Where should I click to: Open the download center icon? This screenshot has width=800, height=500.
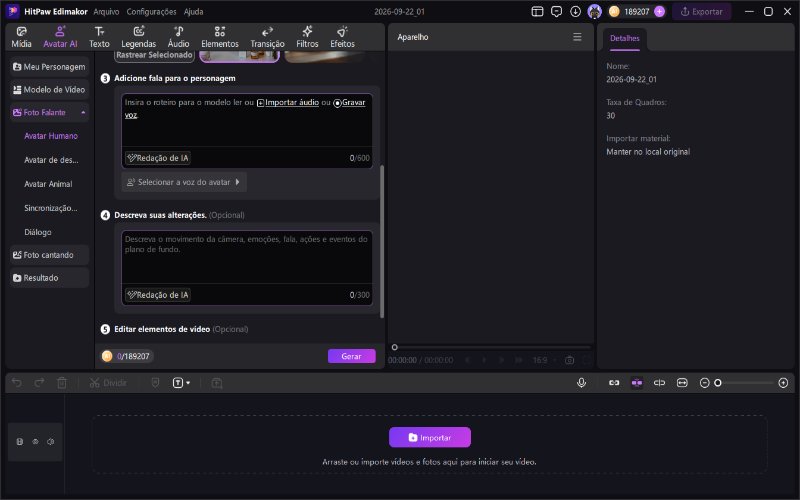click(576, 11)
